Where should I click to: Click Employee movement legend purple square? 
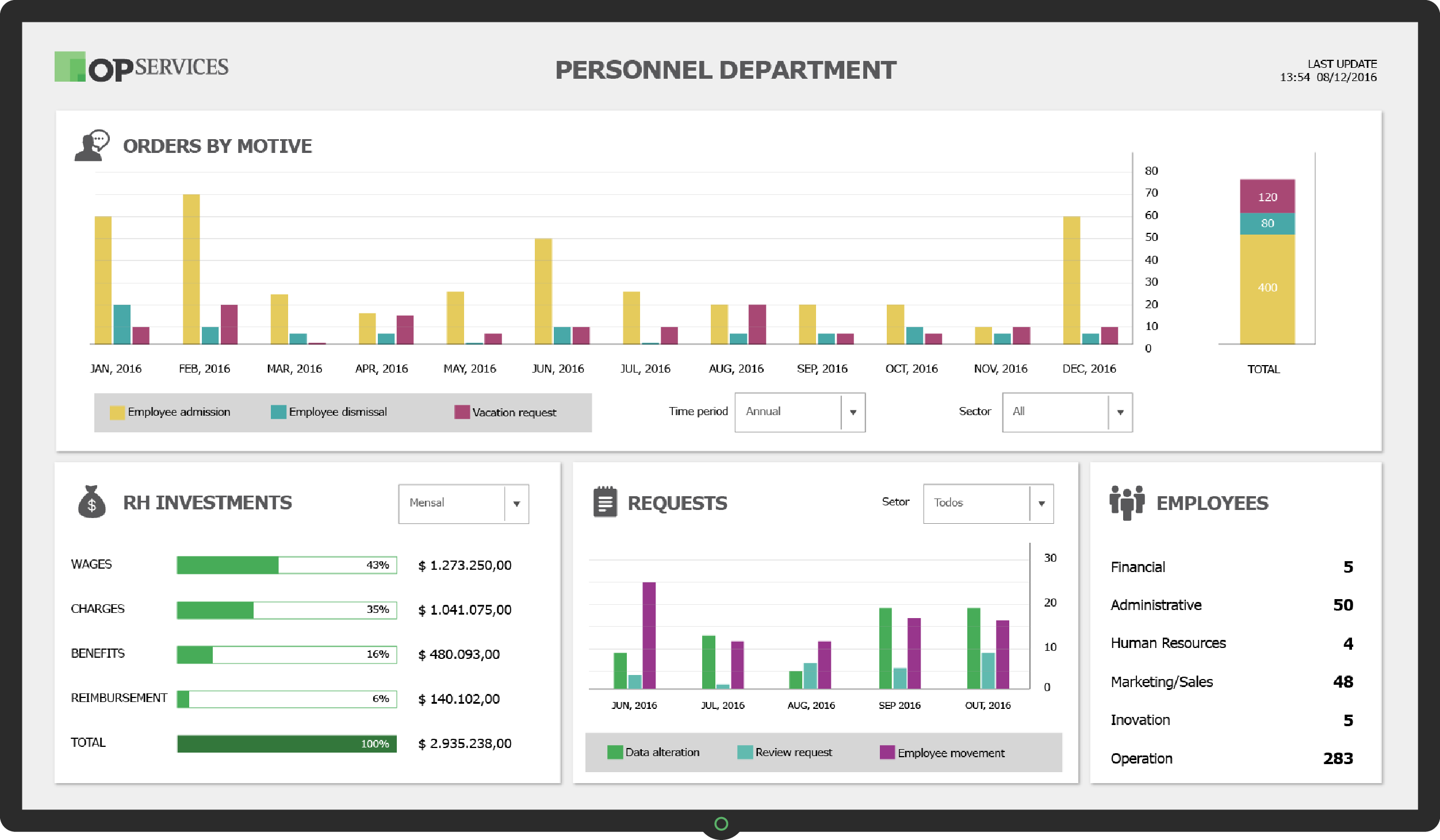point(887,752)
